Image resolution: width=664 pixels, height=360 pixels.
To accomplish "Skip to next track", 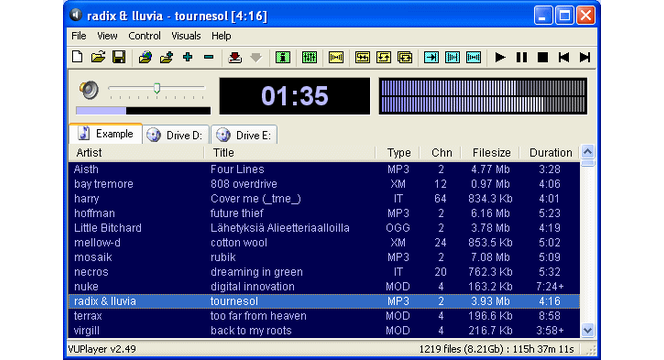I will pos(585,57).
